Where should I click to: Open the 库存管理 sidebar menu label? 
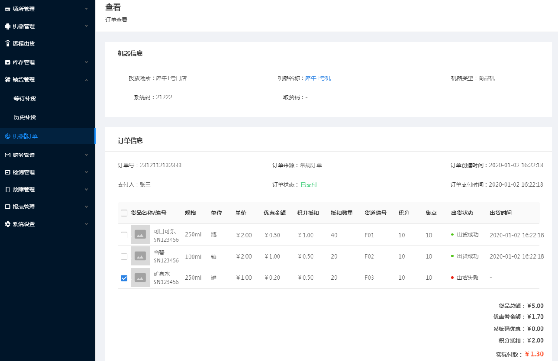click(24, 62)
